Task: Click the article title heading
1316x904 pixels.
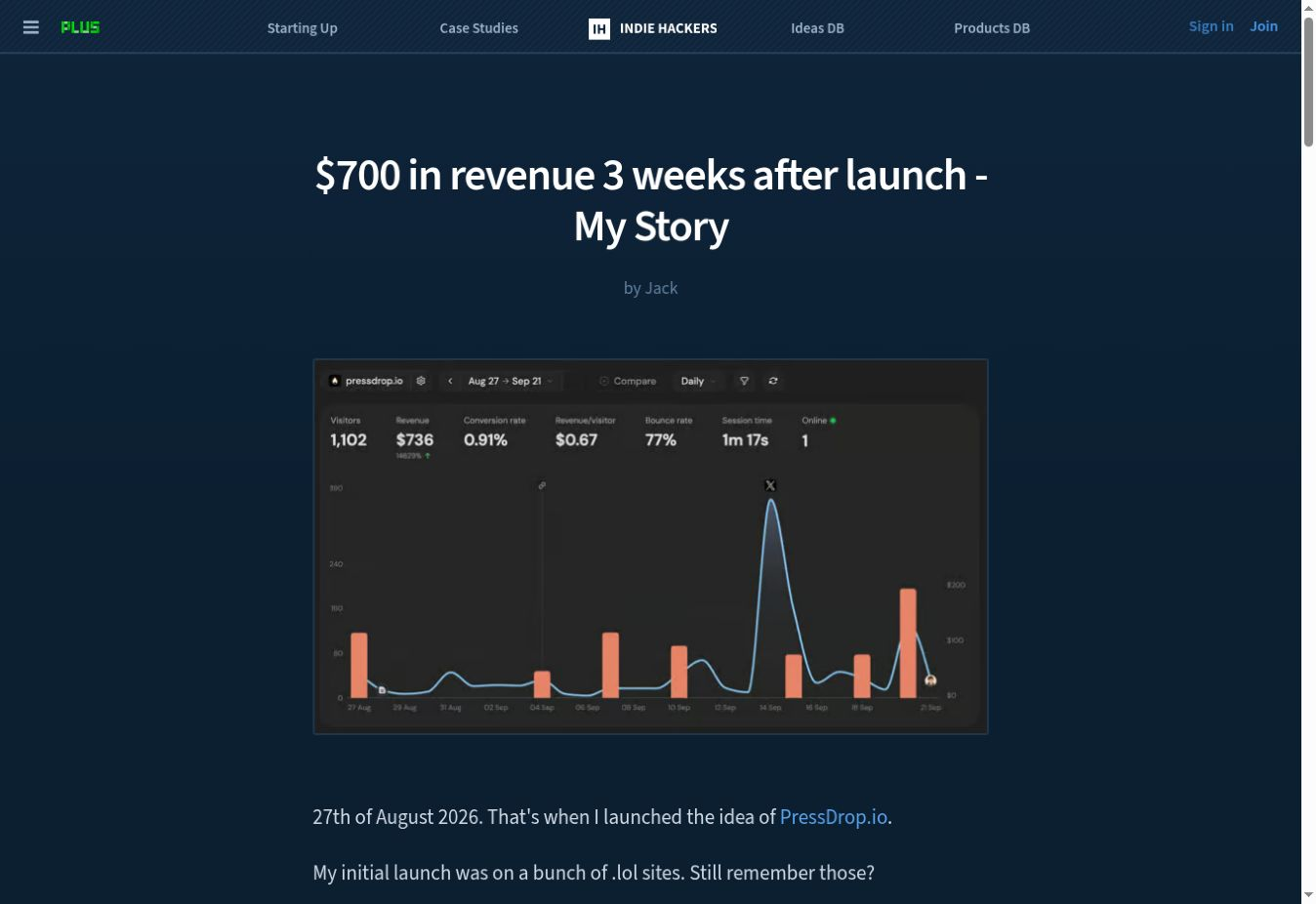Action: tap(651, 200)
